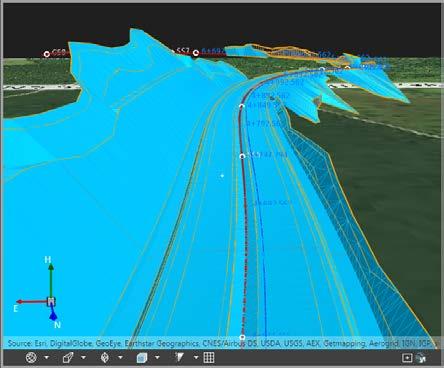The width and height of the screenshot is (444, 368).
Task: Click the station marker at 4+849 on alignment
Action: click(x=242, y=106)
